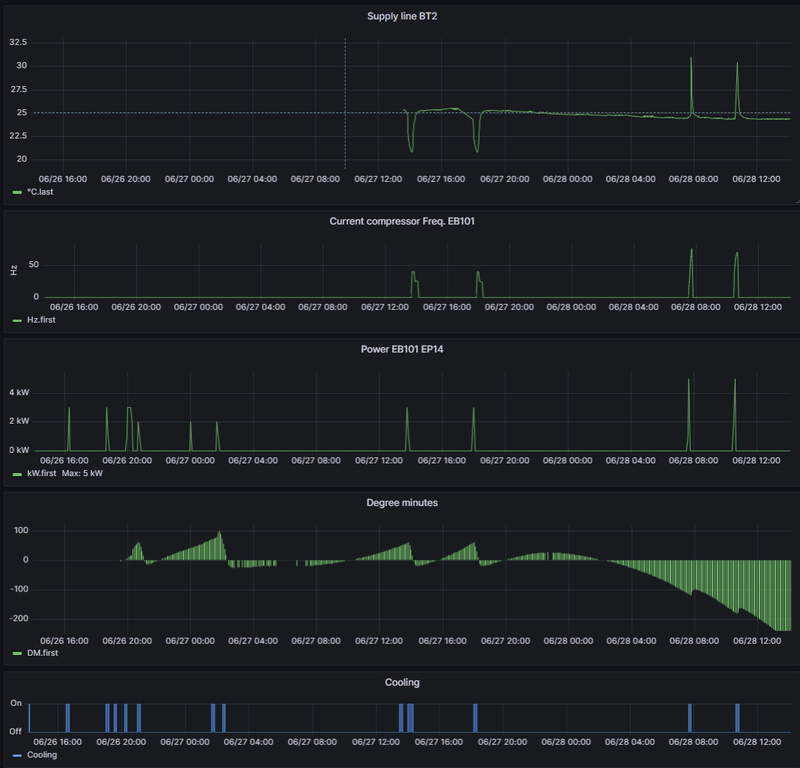Click the On axis label in Cooling

pos(16,703)
